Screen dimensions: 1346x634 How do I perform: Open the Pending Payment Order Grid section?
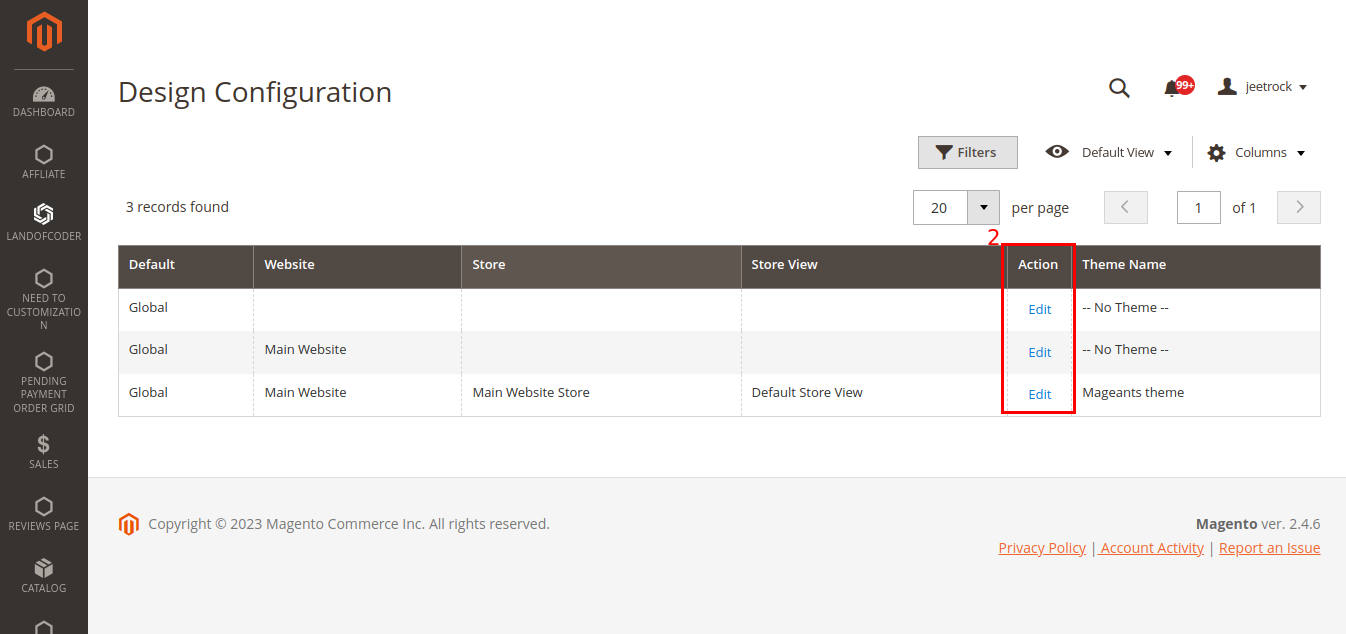pos(43,372)
